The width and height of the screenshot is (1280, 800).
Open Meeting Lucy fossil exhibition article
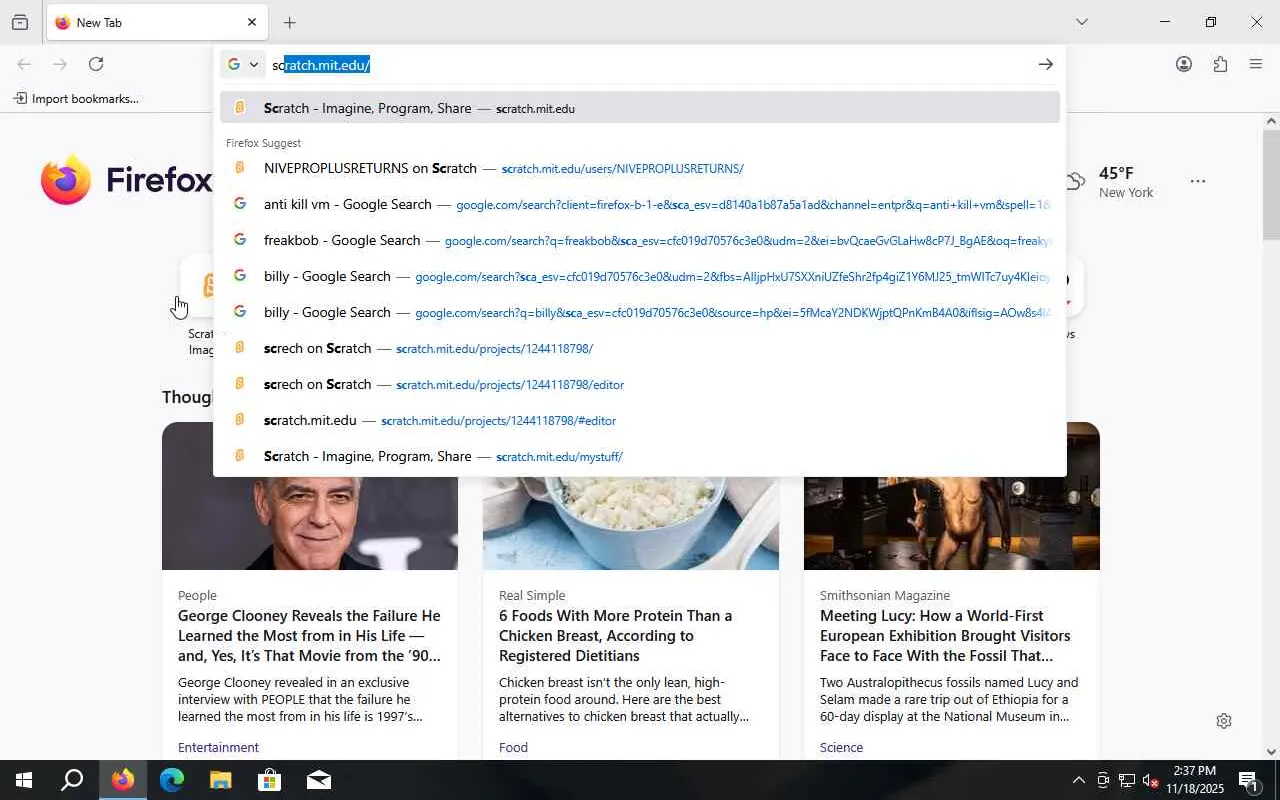click(x=945, y=636)
